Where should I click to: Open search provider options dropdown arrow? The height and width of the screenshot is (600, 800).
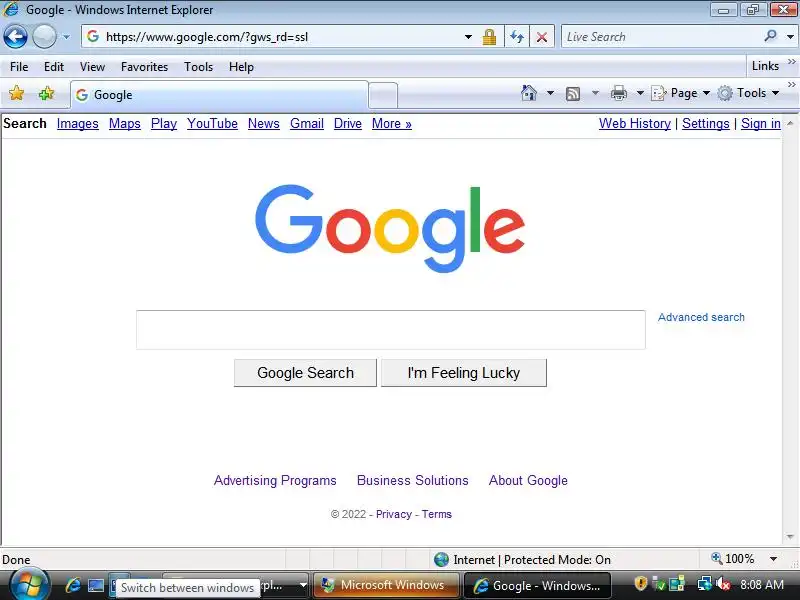pyautogui.click(x=790, y=37)
